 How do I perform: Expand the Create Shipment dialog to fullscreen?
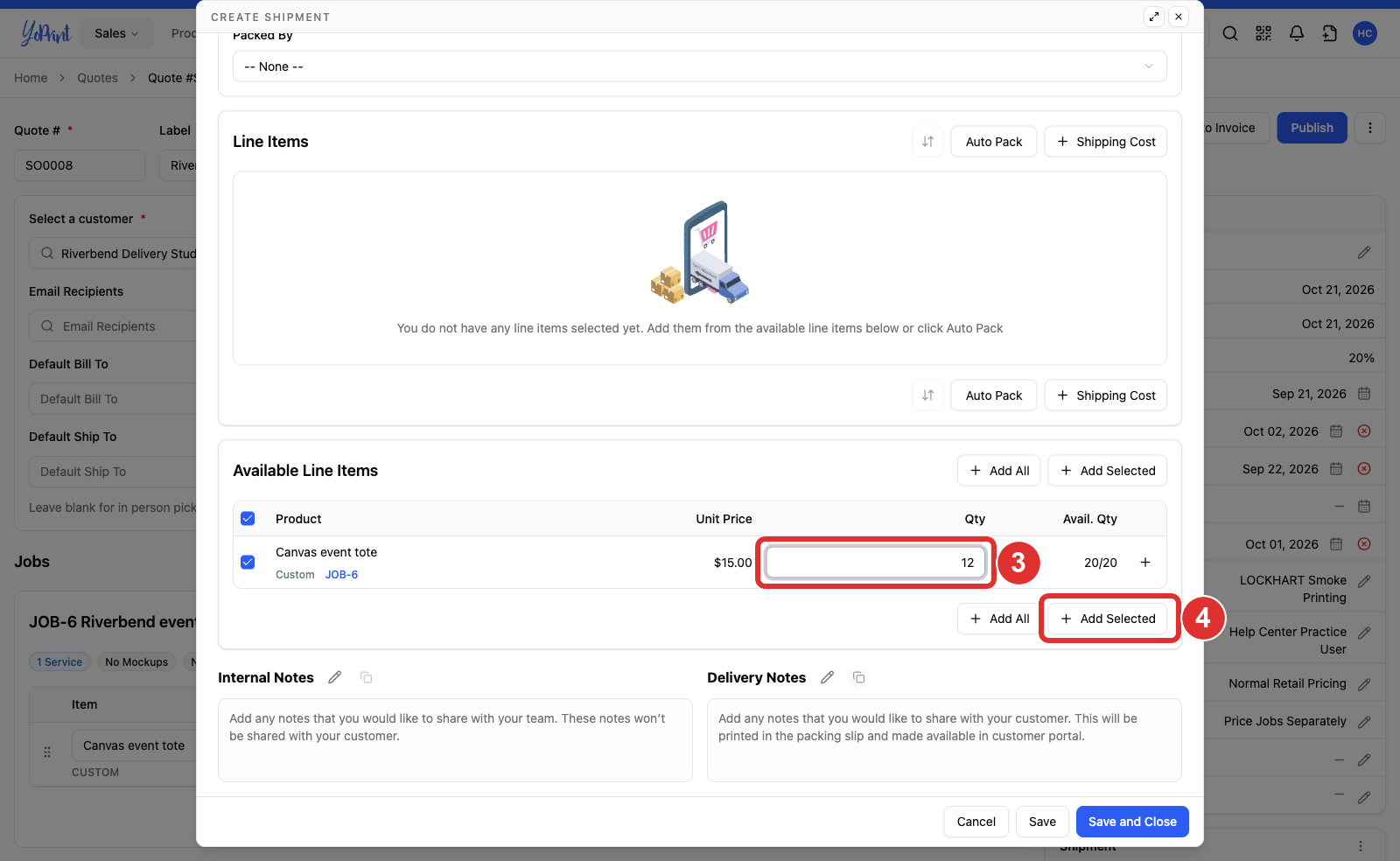point(1154,17)
